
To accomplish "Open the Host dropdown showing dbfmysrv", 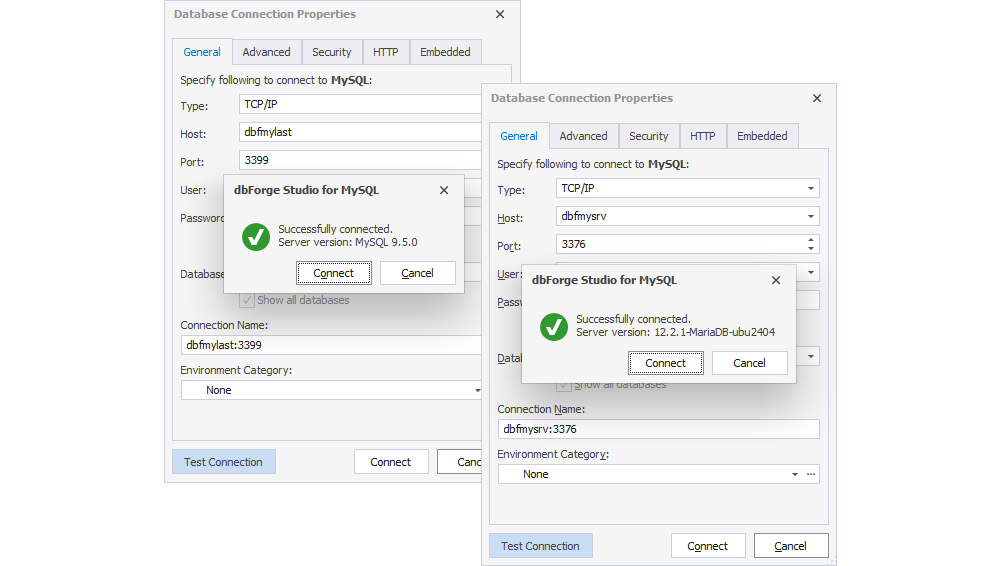I will [810, 216].
